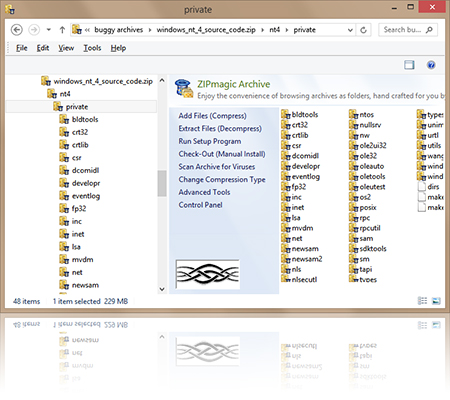Screen dimensions: 450x400
Task: Select the crtlib folder icon in file list
Action: click(x=286, y=135)
